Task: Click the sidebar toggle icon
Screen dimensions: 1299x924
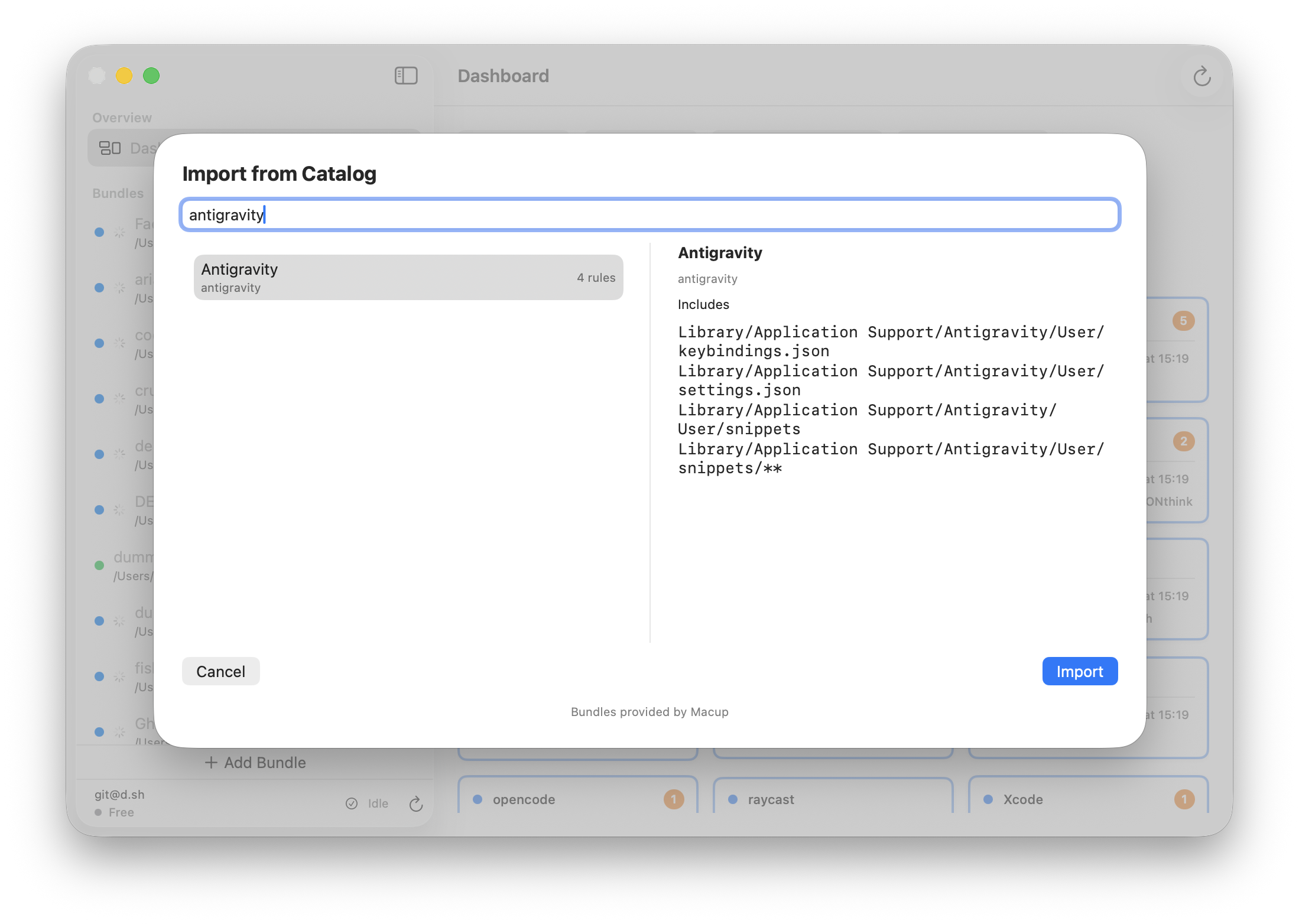Action: [406, 76]
